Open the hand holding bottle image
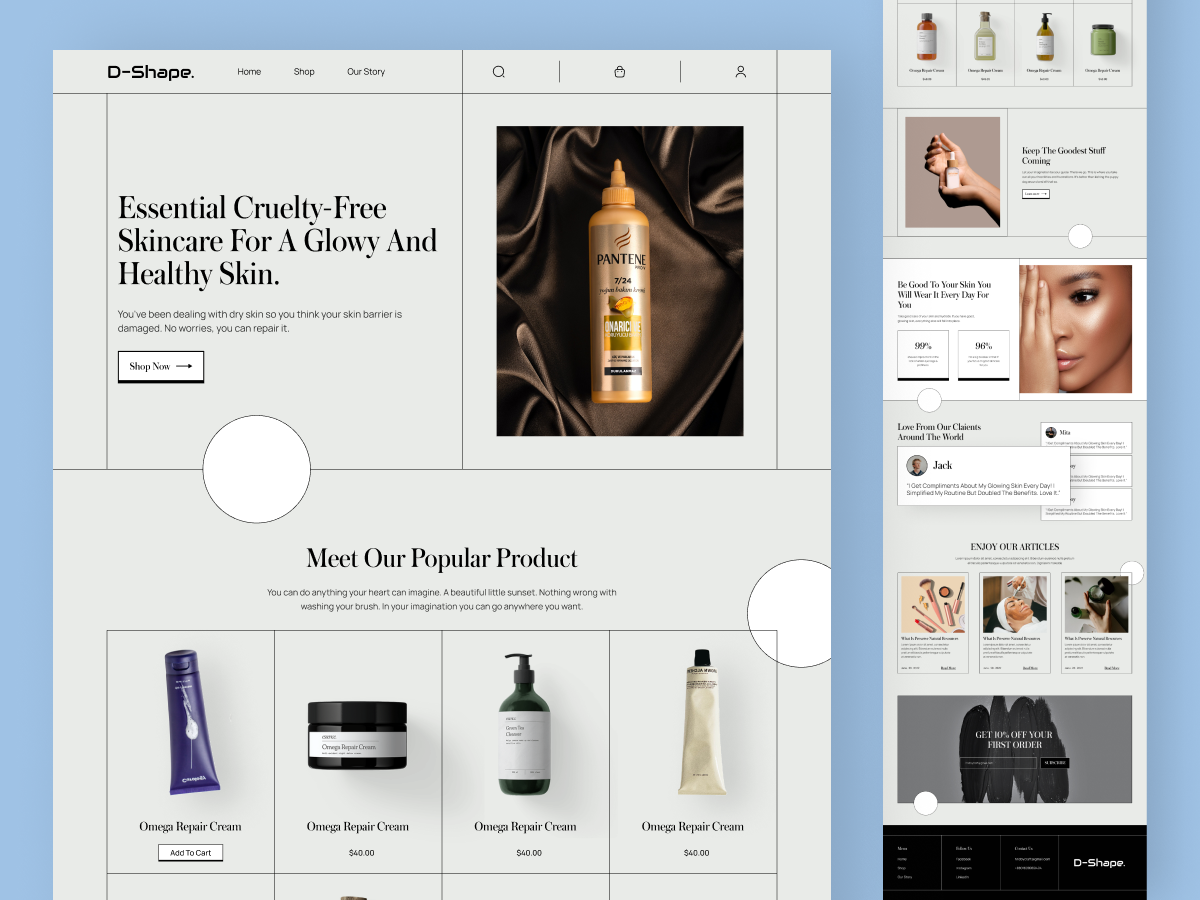 952,172
